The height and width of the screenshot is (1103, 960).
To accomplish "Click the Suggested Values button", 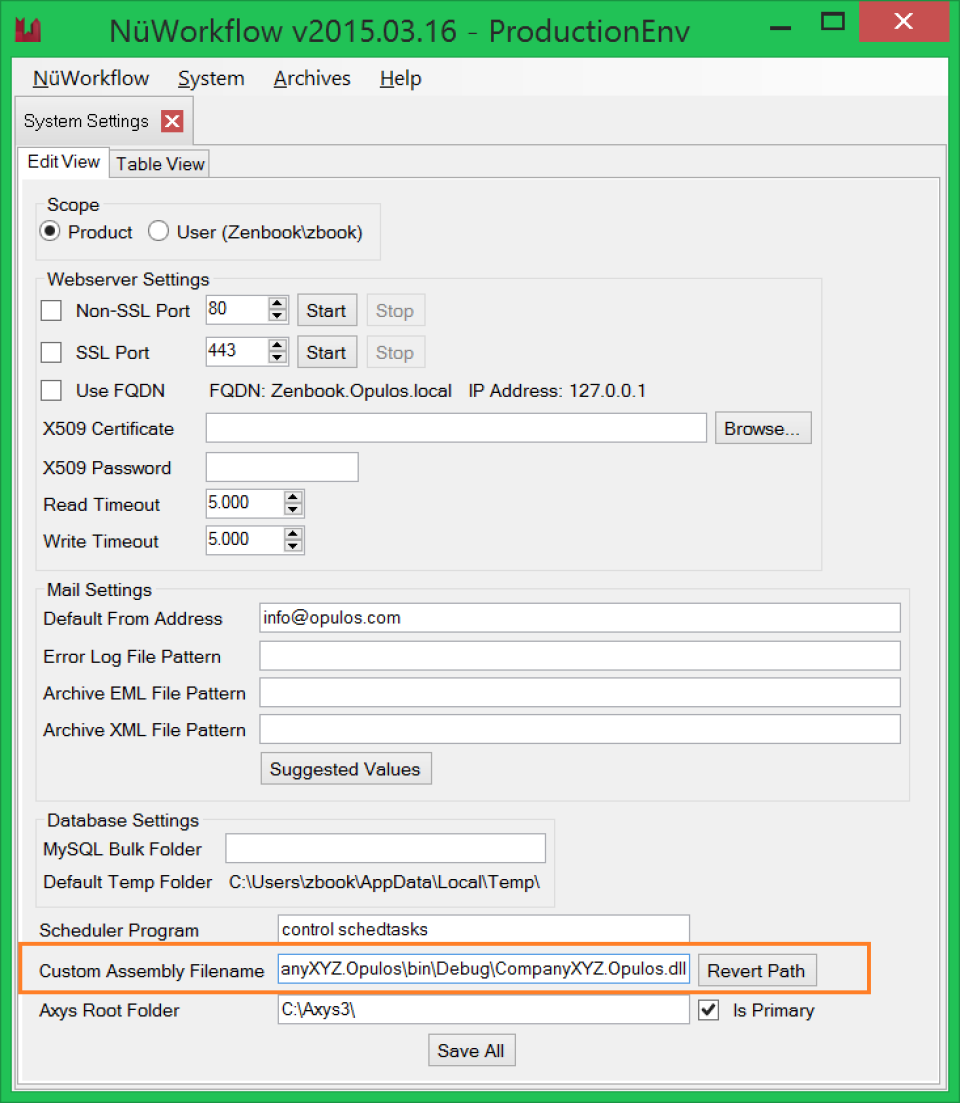I will [345, 768].
